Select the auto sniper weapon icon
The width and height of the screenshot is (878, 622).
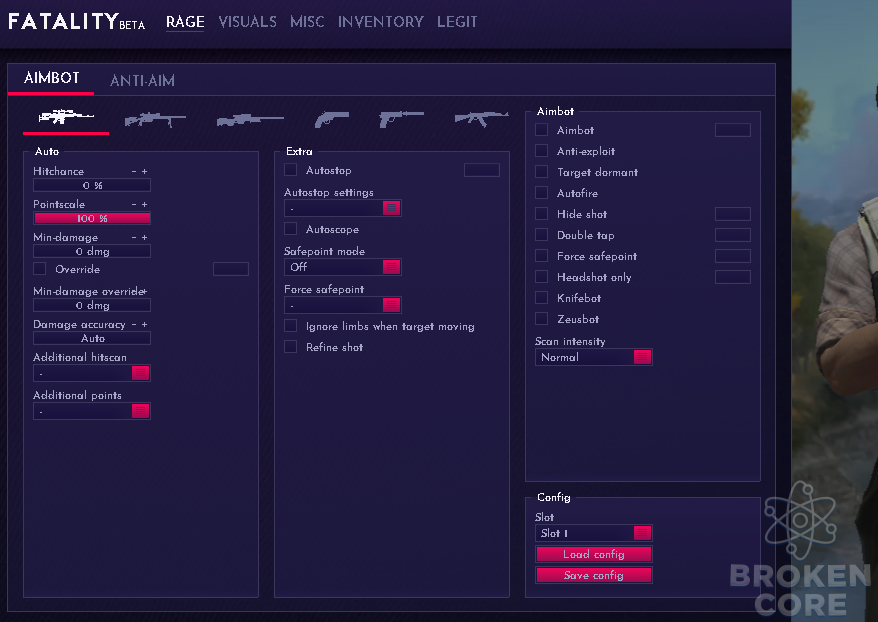[x=66, y=116]
